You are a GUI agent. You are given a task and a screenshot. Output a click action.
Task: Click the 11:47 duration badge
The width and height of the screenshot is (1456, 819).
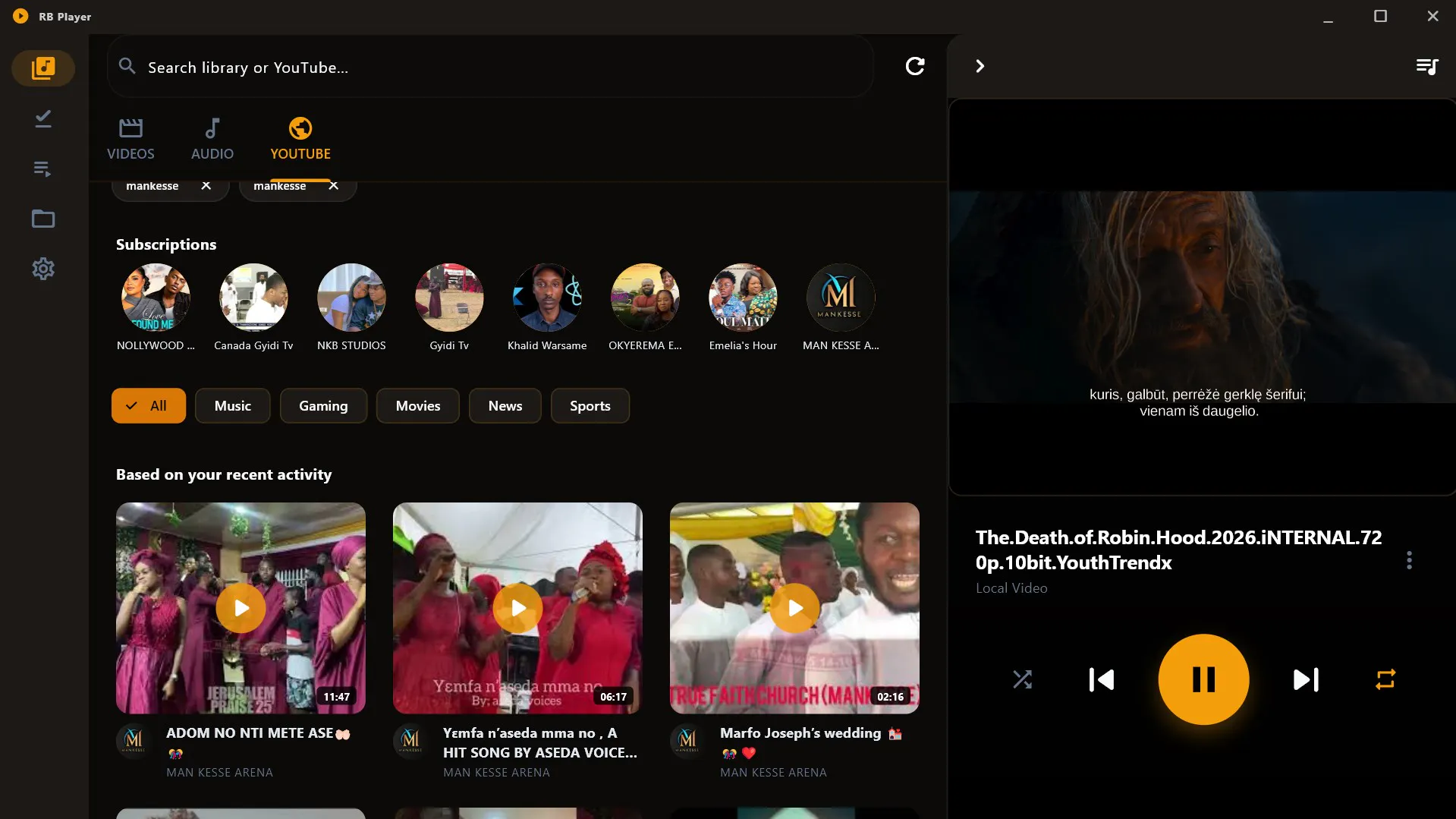[x=336, y=697]
